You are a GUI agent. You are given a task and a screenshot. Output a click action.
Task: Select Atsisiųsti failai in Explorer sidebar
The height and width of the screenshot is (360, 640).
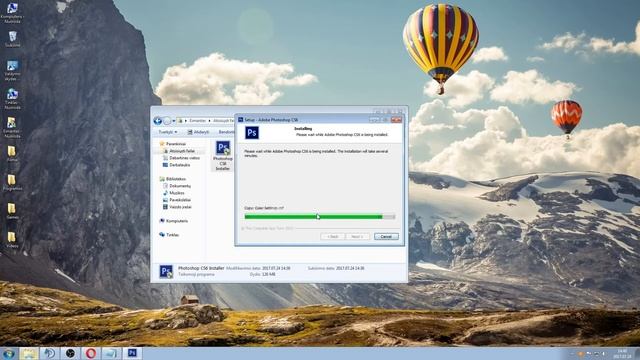[178, 151]
